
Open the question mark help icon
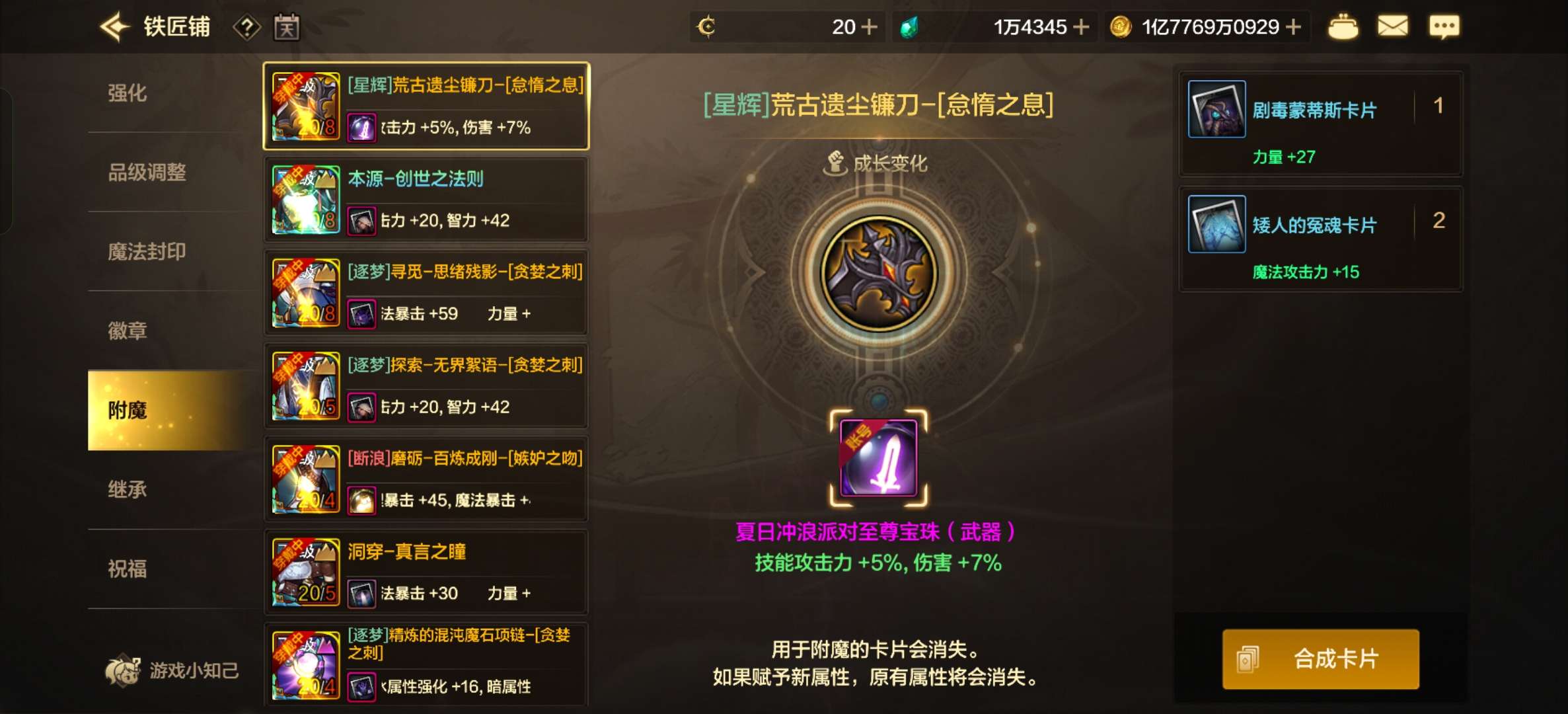coord(246,28)
